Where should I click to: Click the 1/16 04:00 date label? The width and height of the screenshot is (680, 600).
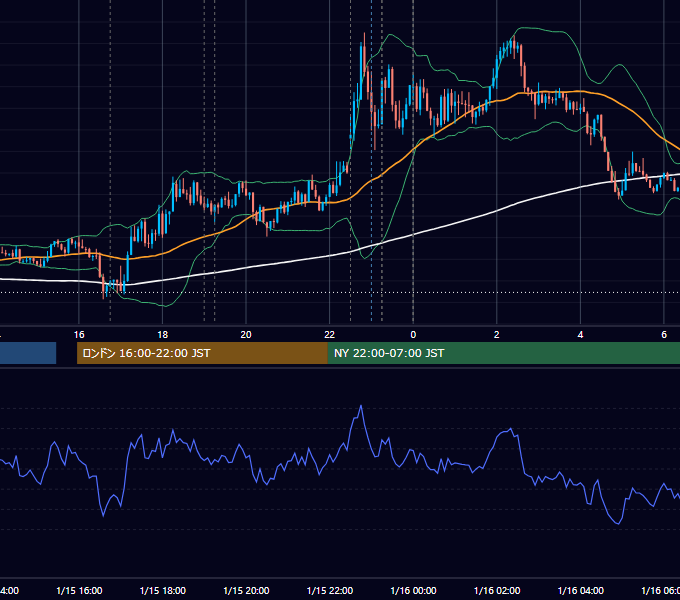[581, 590]
